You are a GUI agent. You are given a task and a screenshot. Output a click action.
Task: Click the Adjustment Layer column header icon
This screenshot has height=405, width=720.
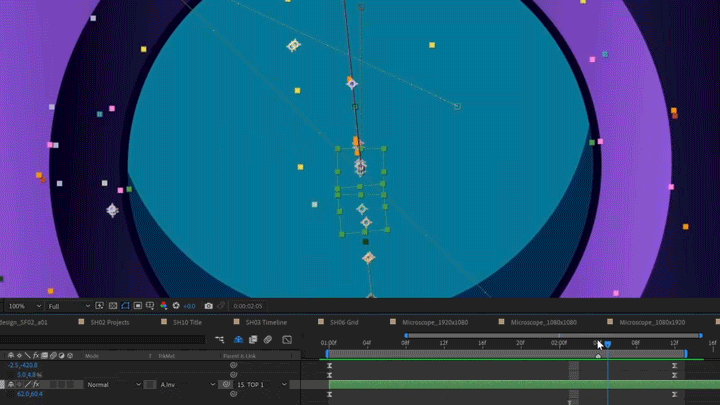(62, 355)
